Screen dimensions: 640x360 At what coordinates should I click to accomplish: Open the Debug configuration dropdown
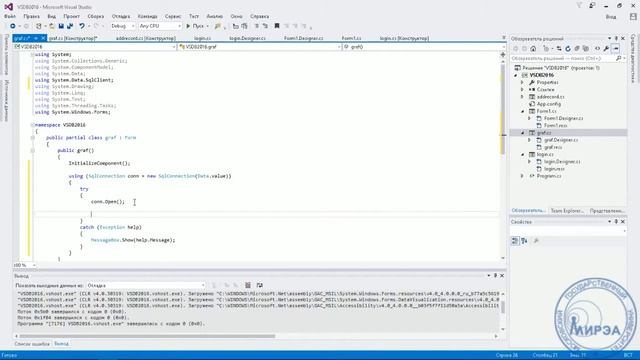122,26
